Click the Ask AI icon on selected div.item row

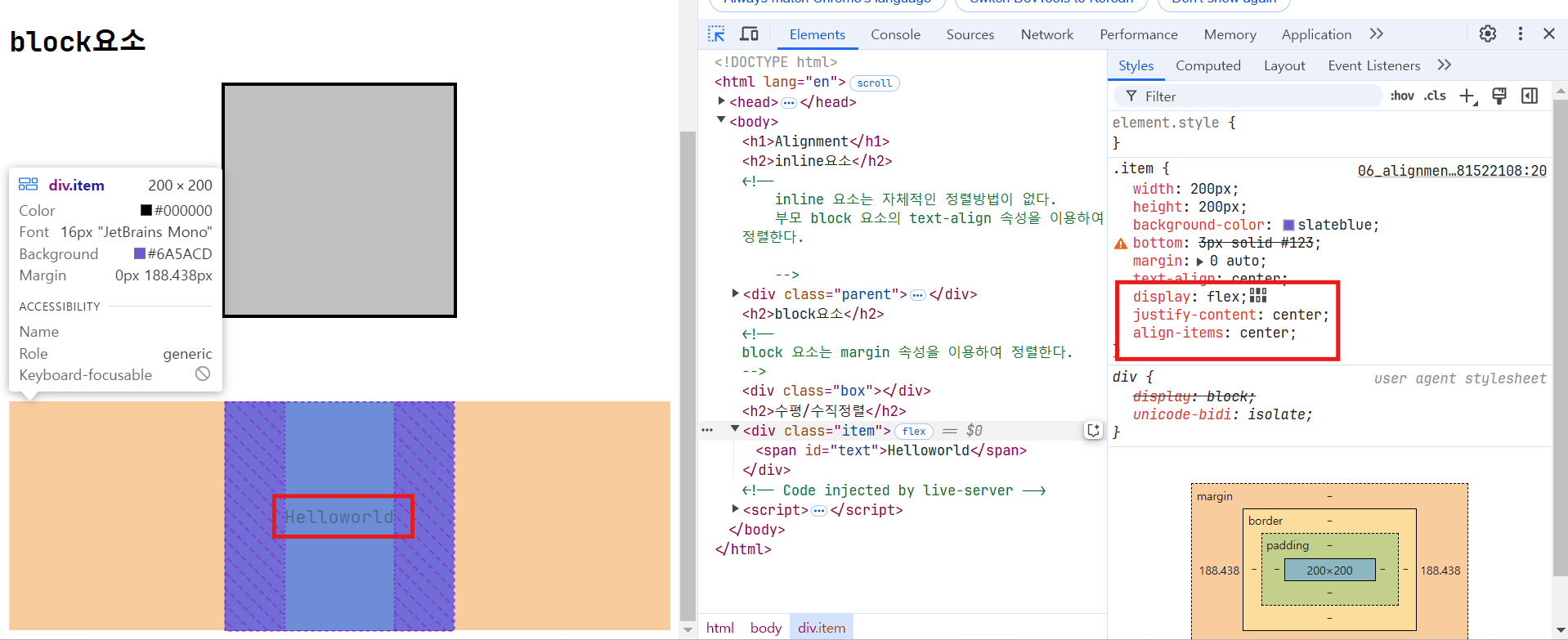tap(1093, 430)
